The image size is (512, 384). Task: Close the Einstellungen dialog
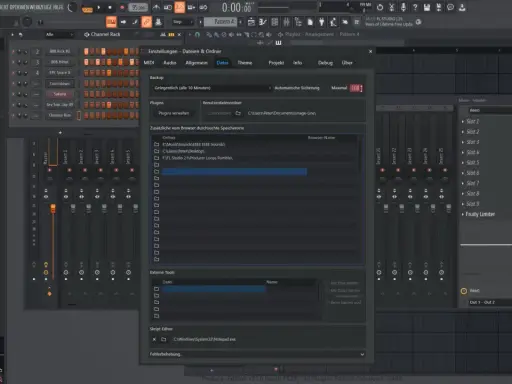(370, 51)
